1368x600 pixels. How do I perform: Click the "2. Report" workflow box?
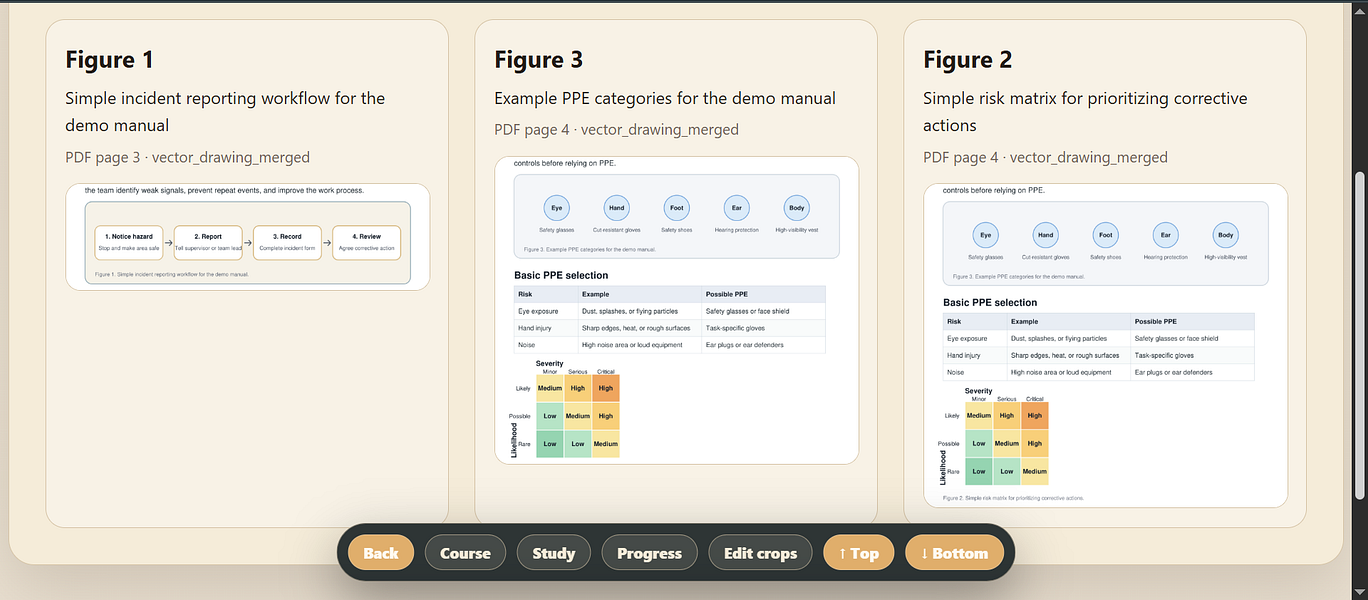(x=208, y=242)
